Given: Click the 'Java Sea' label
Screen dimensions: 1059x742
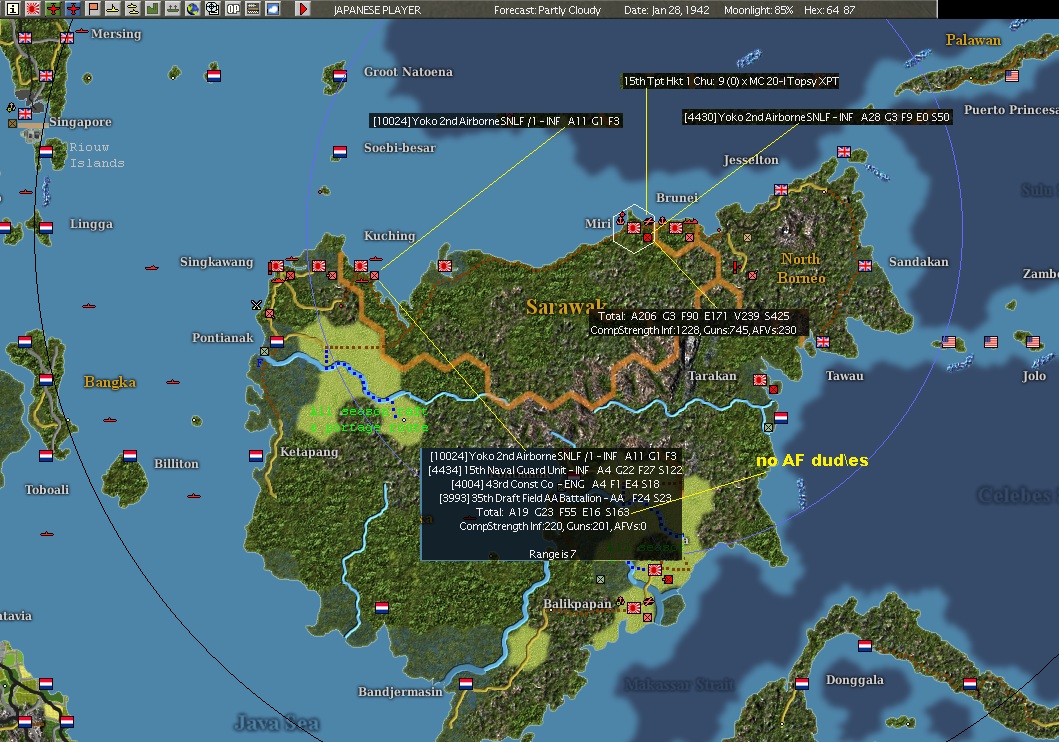Looking at the screenshot, I should 277,724.
